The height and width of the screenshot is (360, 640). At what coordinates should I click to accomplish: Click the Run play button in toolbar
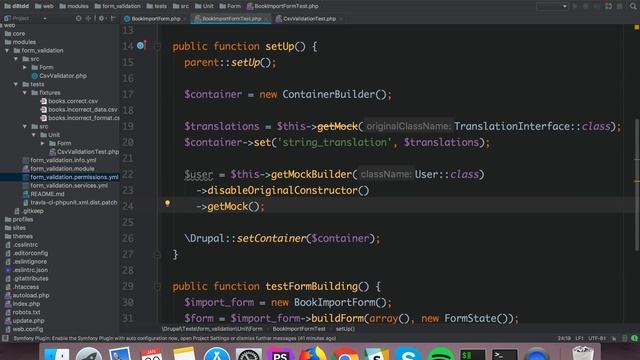[x=576, y=6]
